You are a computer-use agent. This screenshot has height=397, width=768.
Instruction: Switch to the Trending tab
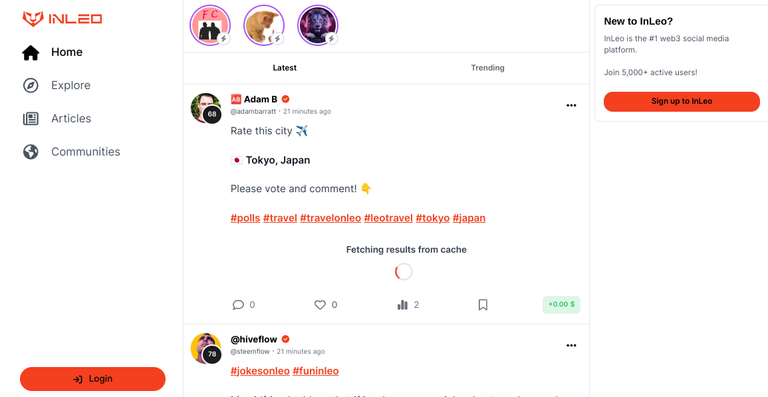click(x=487, y=68)
